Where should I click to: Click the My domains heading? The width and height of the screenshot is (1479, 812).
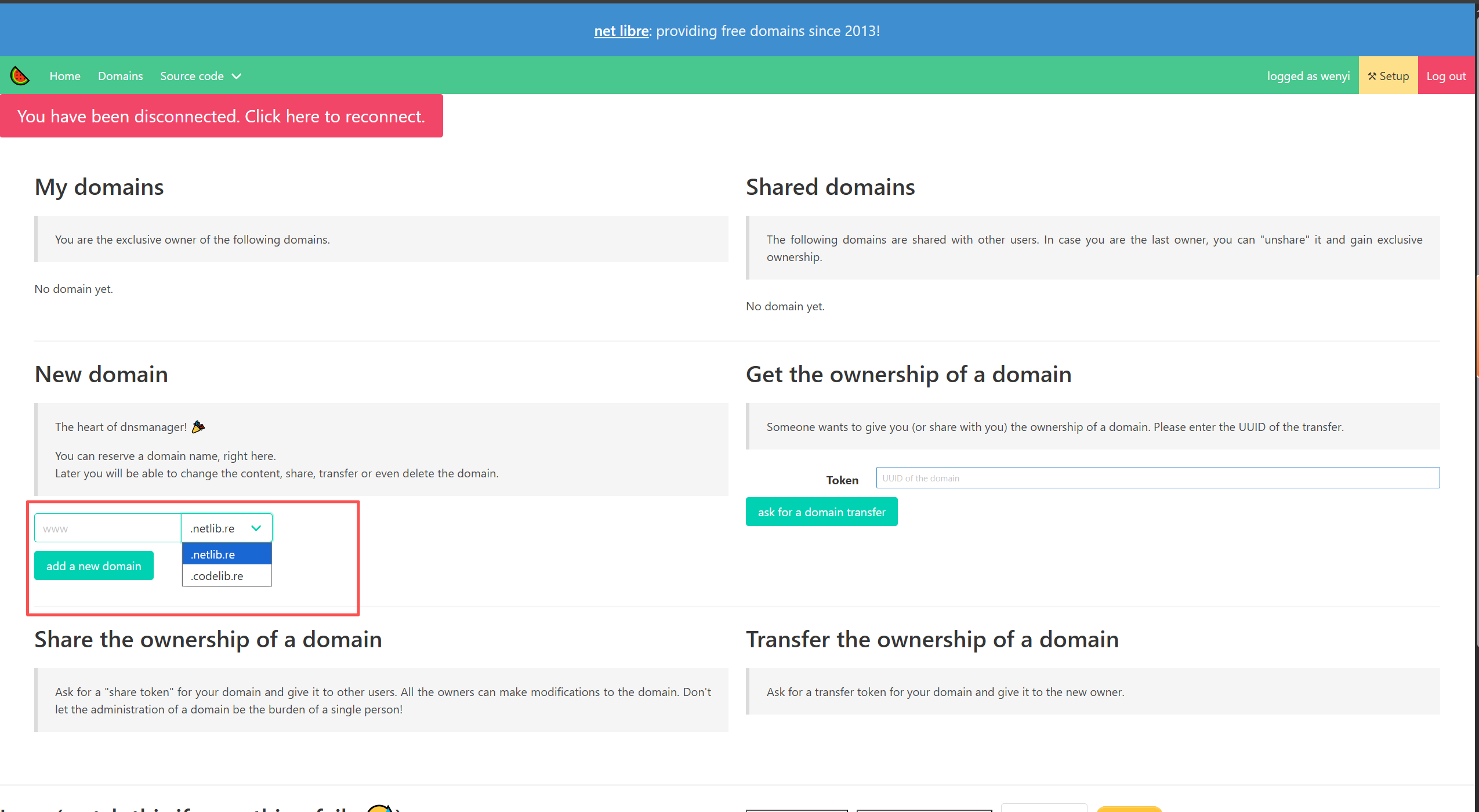click(99, 187)
